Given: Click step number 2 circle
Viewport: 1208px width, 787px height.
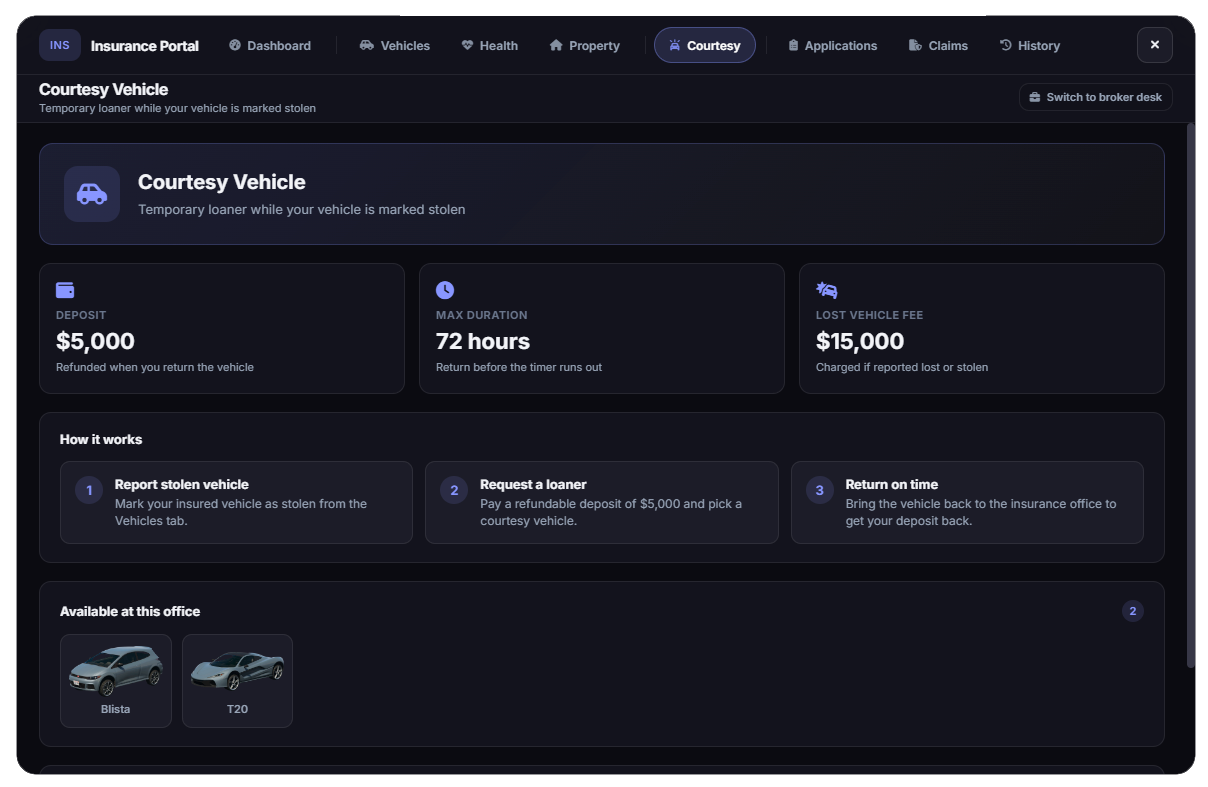Looking at the screenshot, I should click(454, 490).
